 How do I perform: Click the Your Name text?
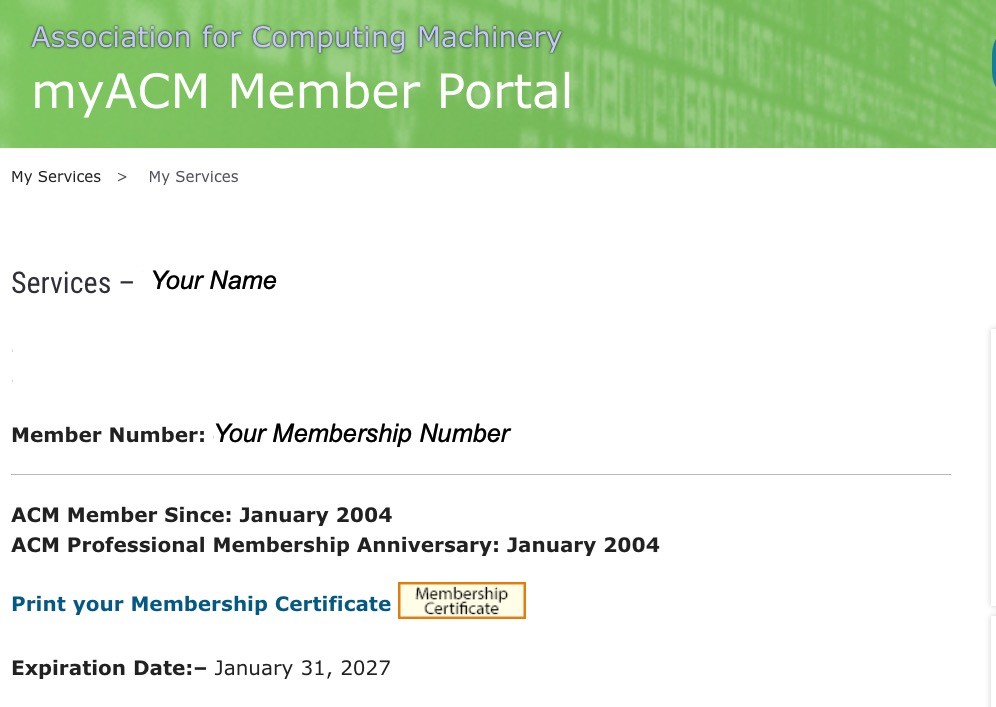click(213, 281)
